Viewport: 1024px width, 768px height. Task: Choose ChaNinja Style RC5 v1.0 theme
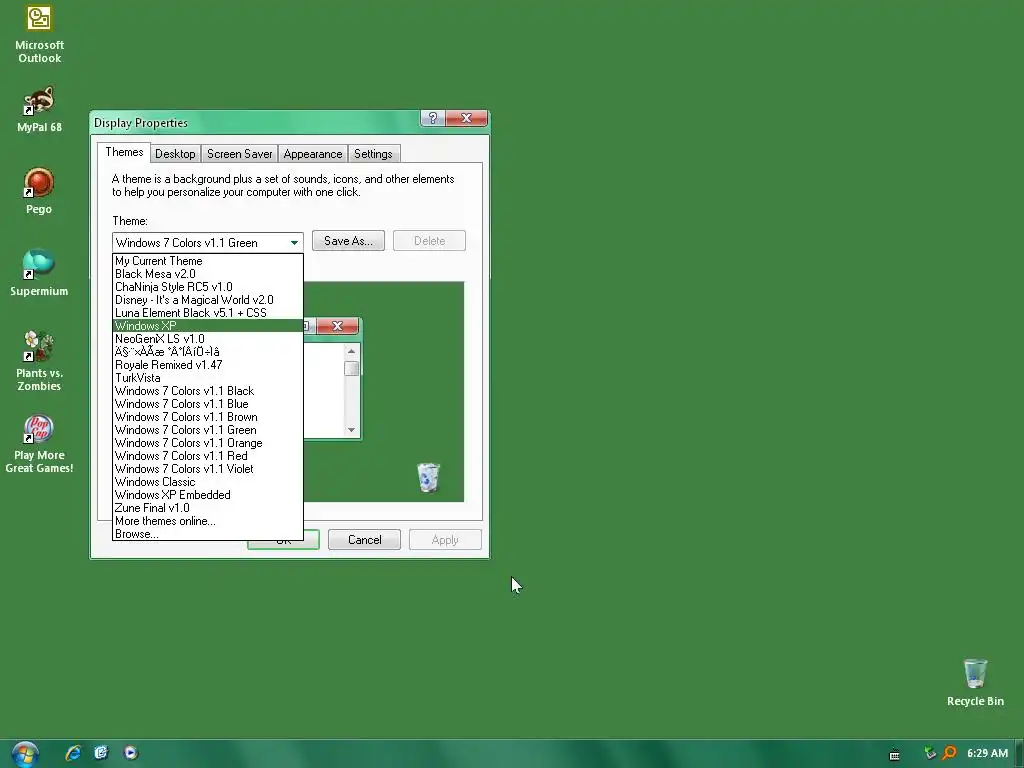(208, 287)
